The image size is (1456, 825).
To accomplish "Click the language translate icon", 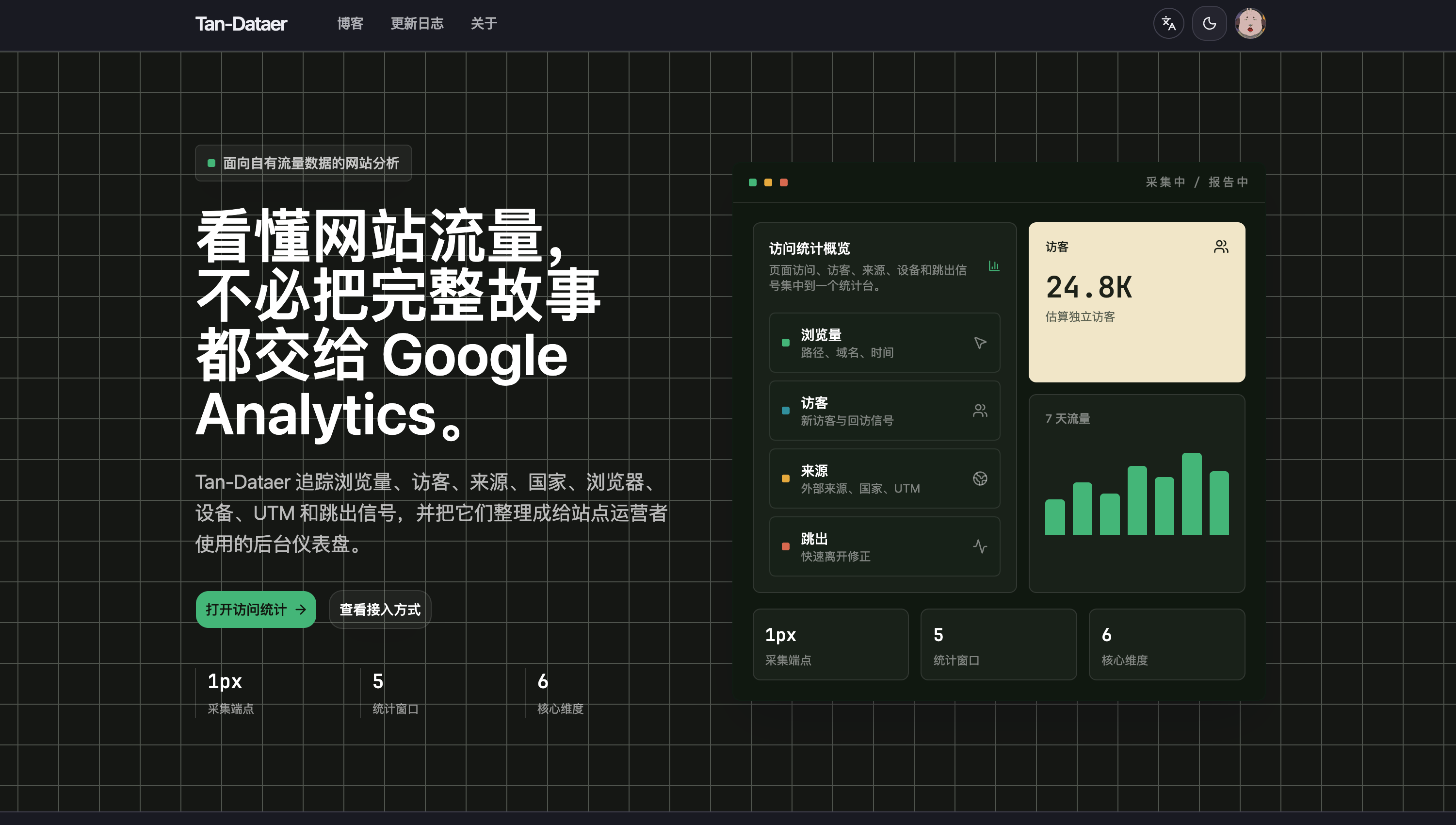I will 1168,23.
